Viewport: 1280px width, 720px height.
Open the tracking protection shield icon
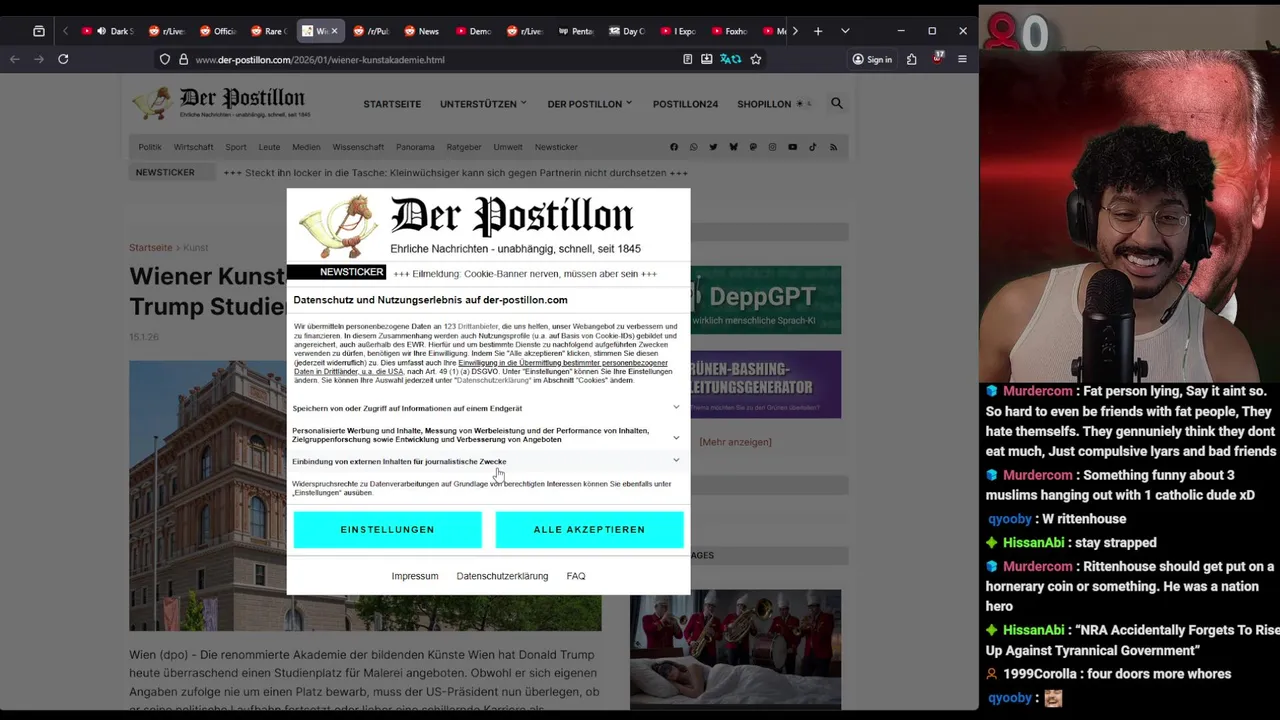pos(165,59)
